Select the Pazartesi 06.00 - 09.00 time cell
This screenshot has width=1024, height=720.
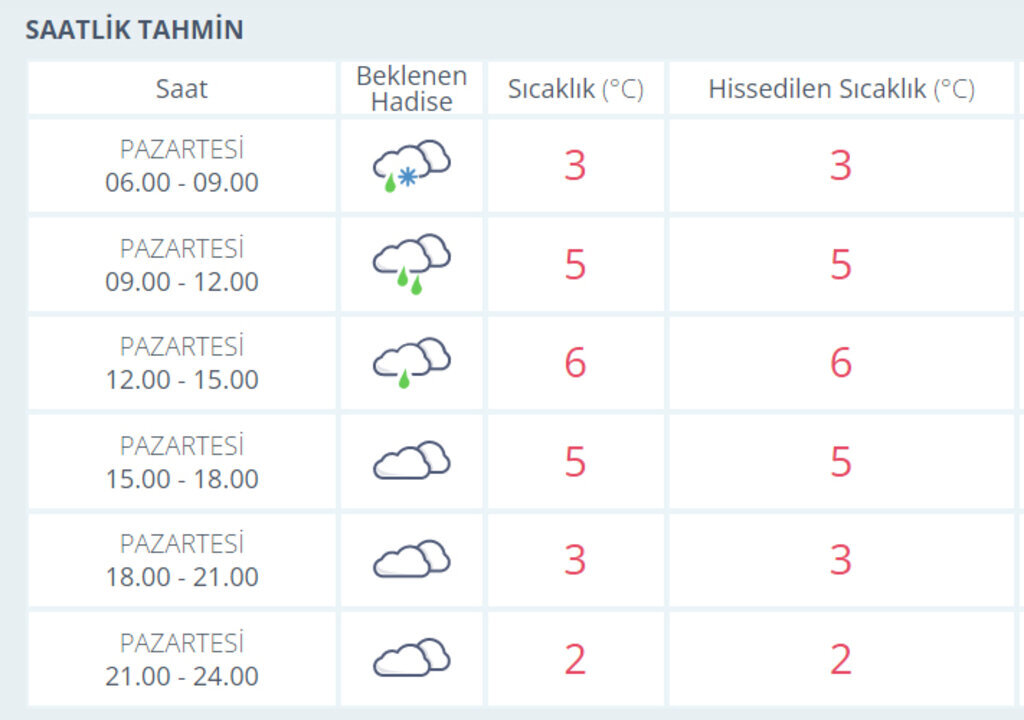(182, 166)
